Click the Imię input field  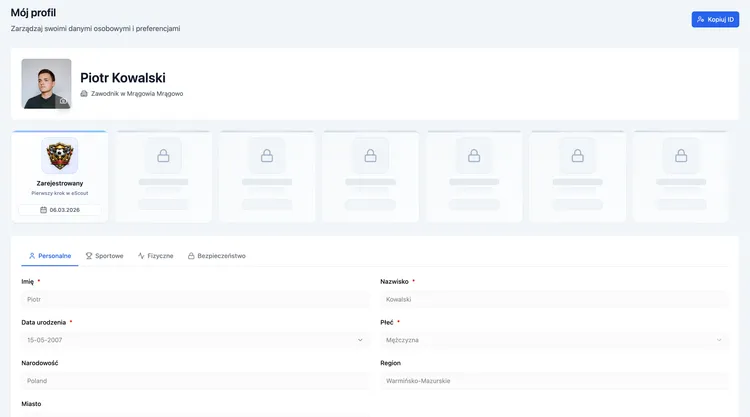click(195, 299)
